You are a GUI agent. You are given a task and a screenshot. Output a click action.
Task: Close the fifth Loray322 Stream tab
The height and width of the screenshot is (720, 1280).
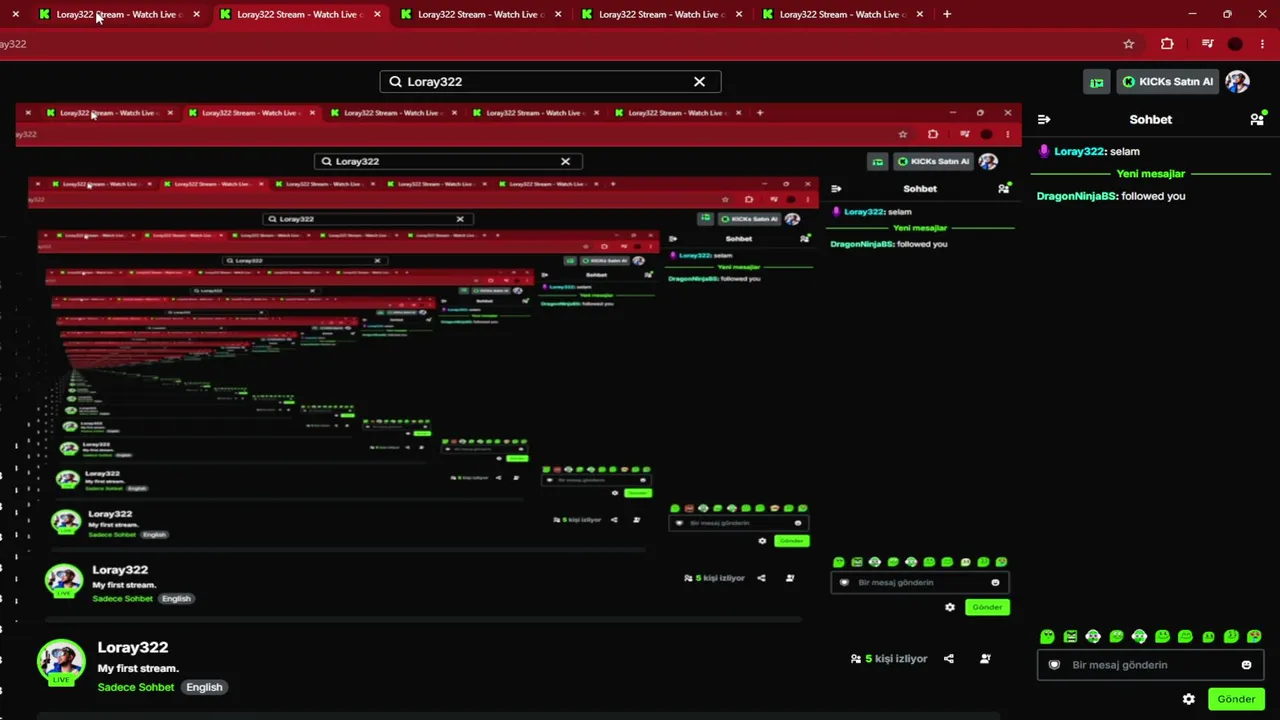tap(920, 14)
